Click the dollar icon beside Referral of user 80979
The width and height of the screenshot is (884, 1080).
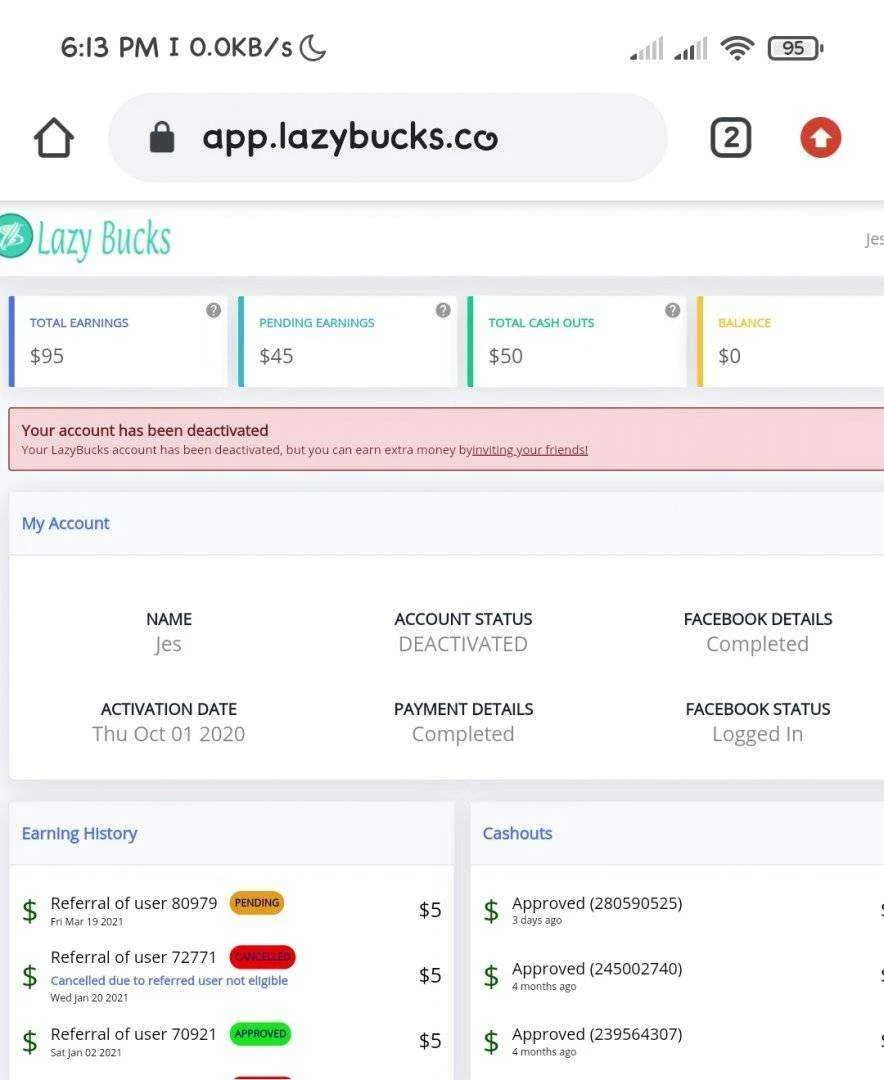pyautogui.click(x=30, y=911)
